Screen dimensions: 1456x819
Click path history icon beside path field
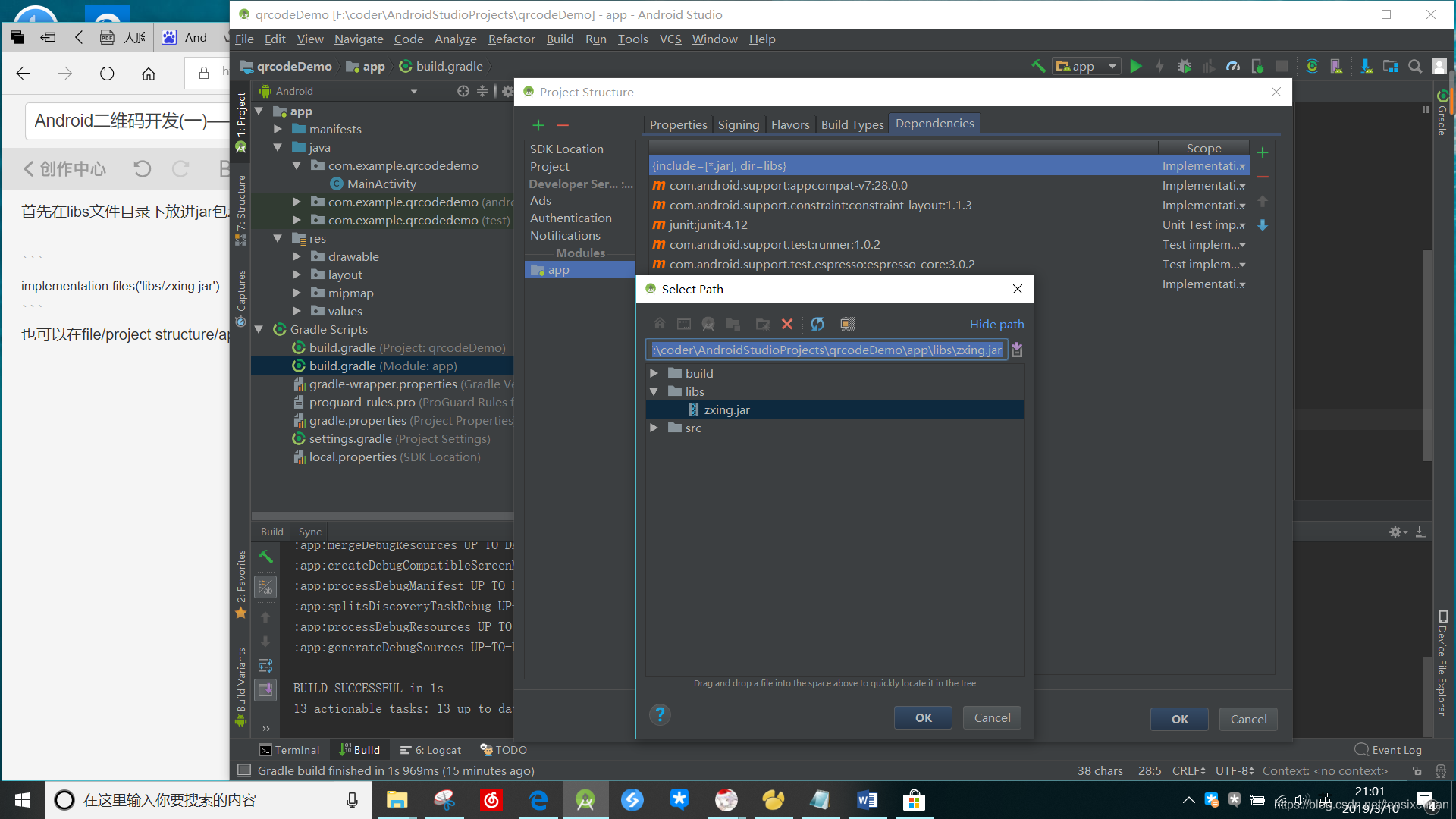[x=1018, y=350]
